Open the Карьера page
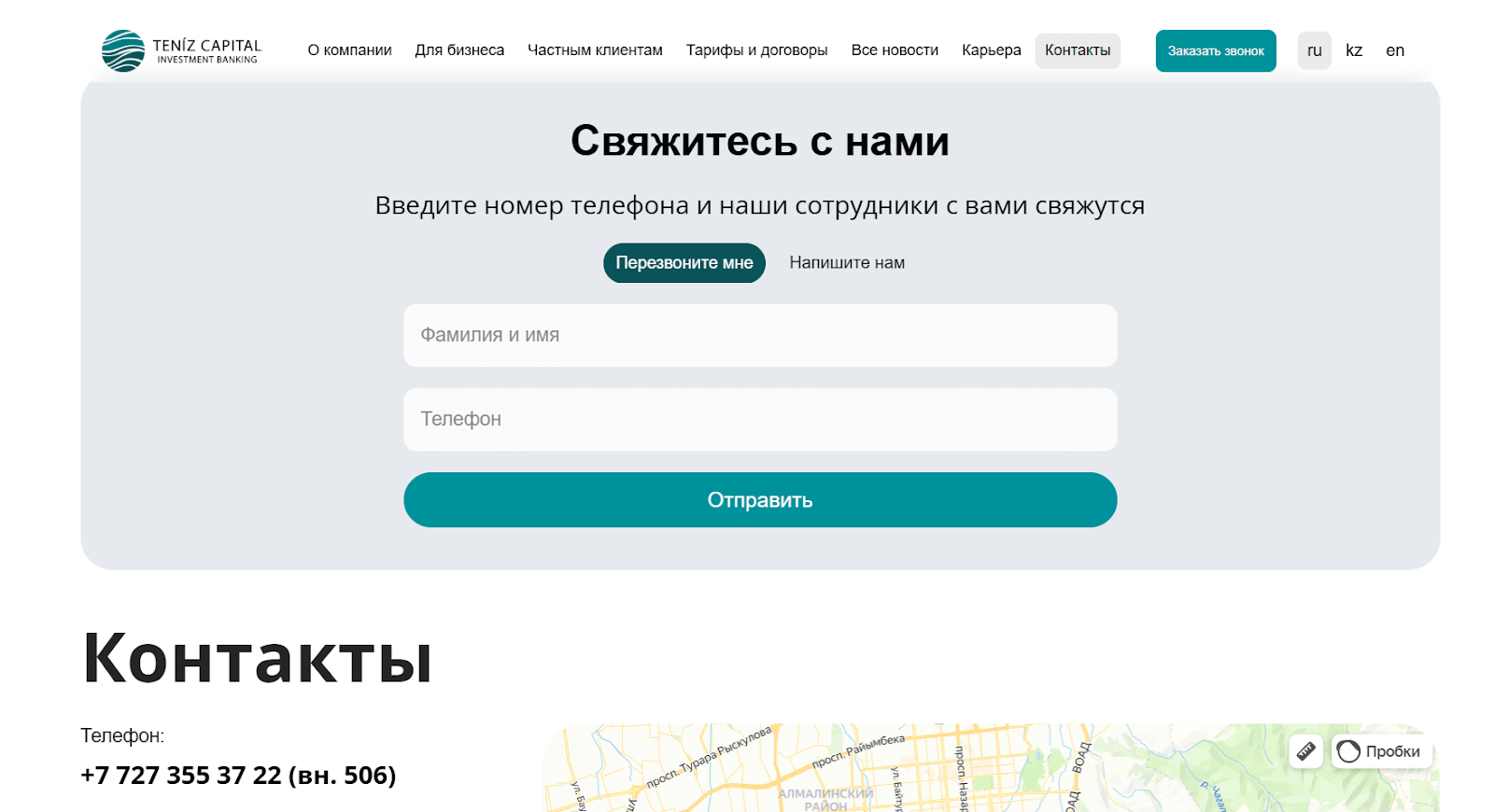The image size is (1494, 812). coord(991,50)
